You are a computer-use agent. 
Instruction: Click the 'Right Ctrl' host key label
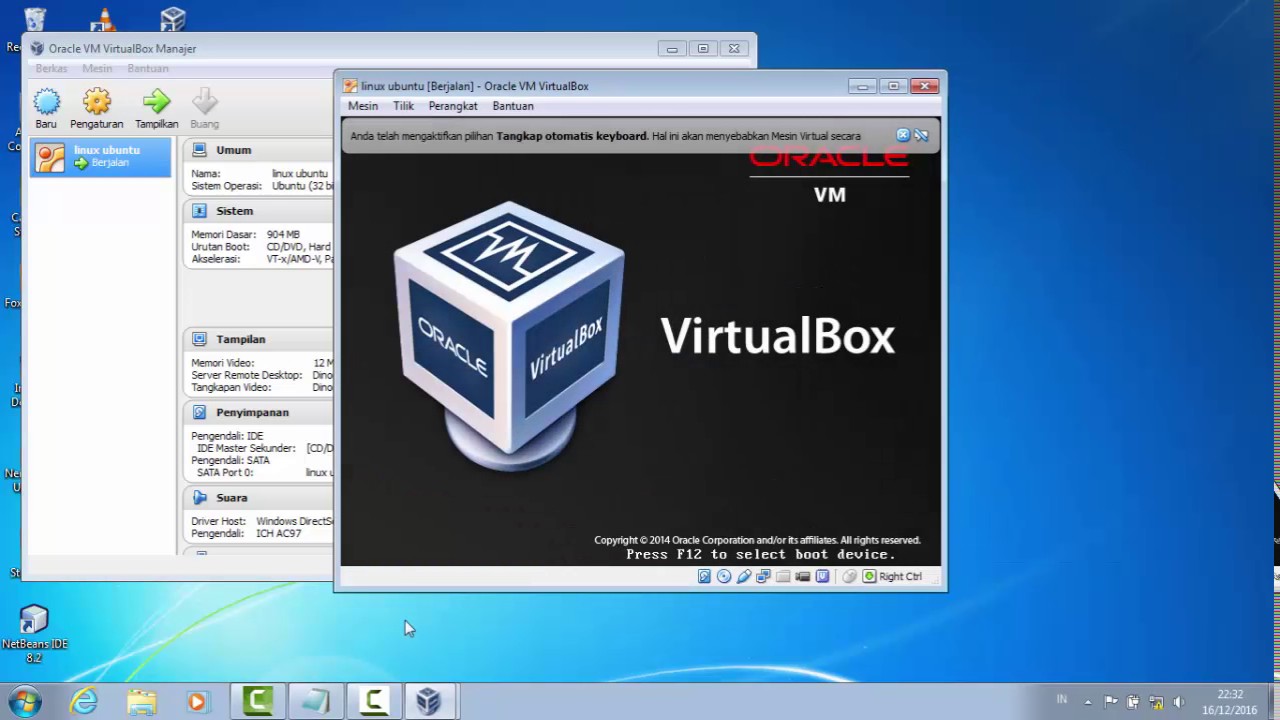tap(900, 576)
